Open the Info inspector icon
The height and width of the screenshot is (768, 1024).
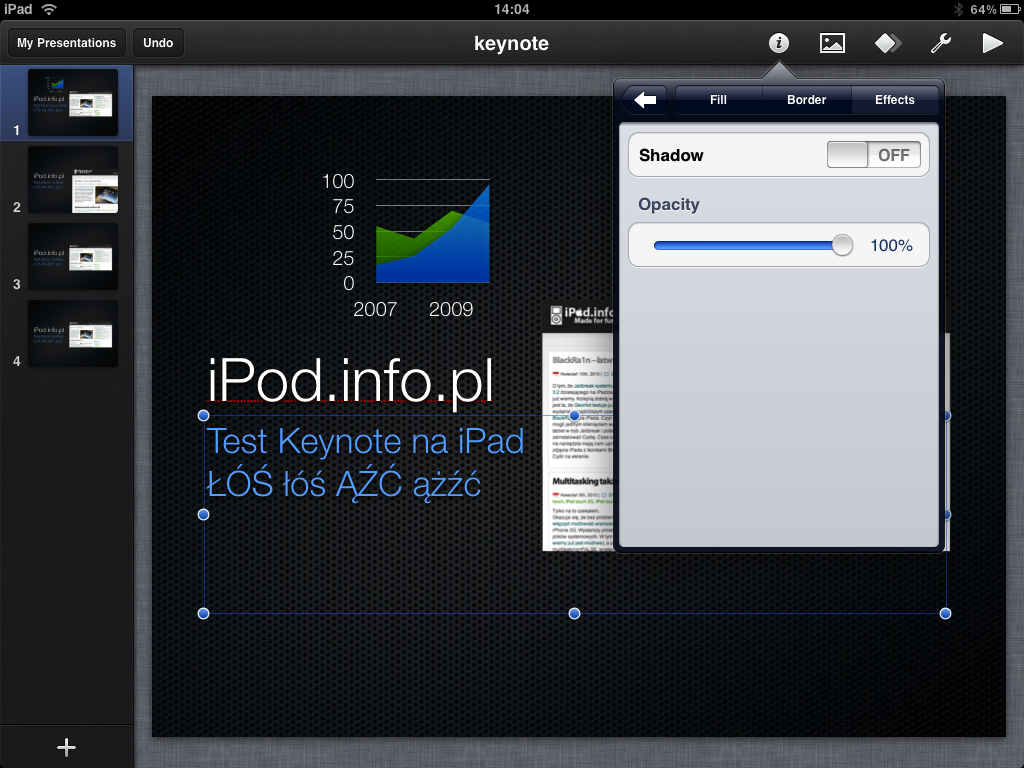778,43
